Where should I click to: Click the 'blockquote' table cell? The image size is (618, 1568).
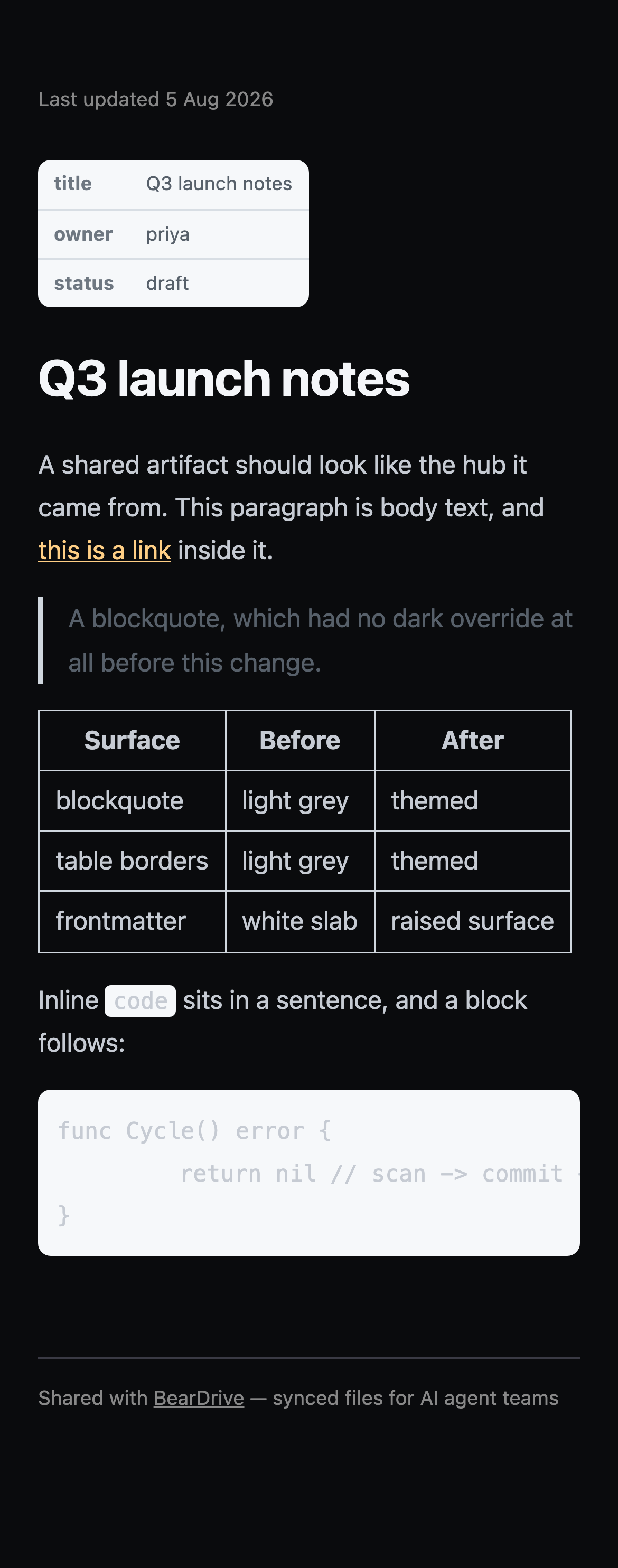(x=132, y=801)
